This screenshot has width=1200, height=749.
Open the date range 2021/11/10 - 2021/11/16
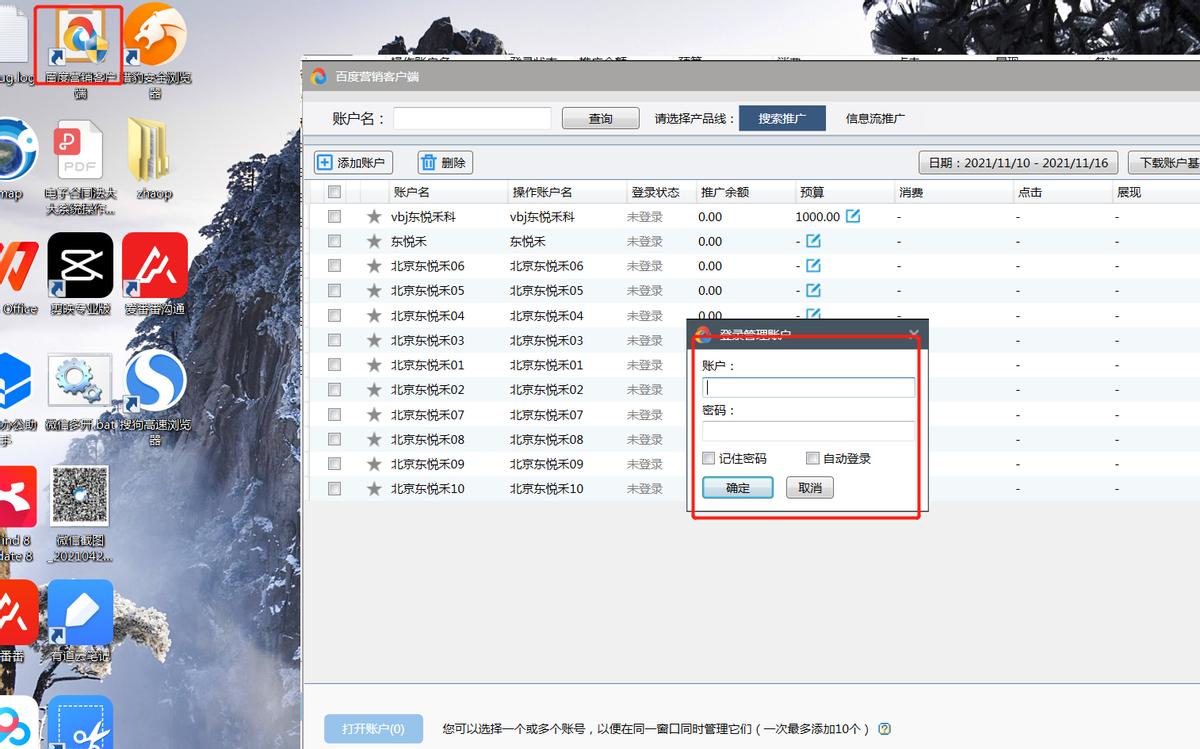pyautogui.click(x=1017, y=162)
